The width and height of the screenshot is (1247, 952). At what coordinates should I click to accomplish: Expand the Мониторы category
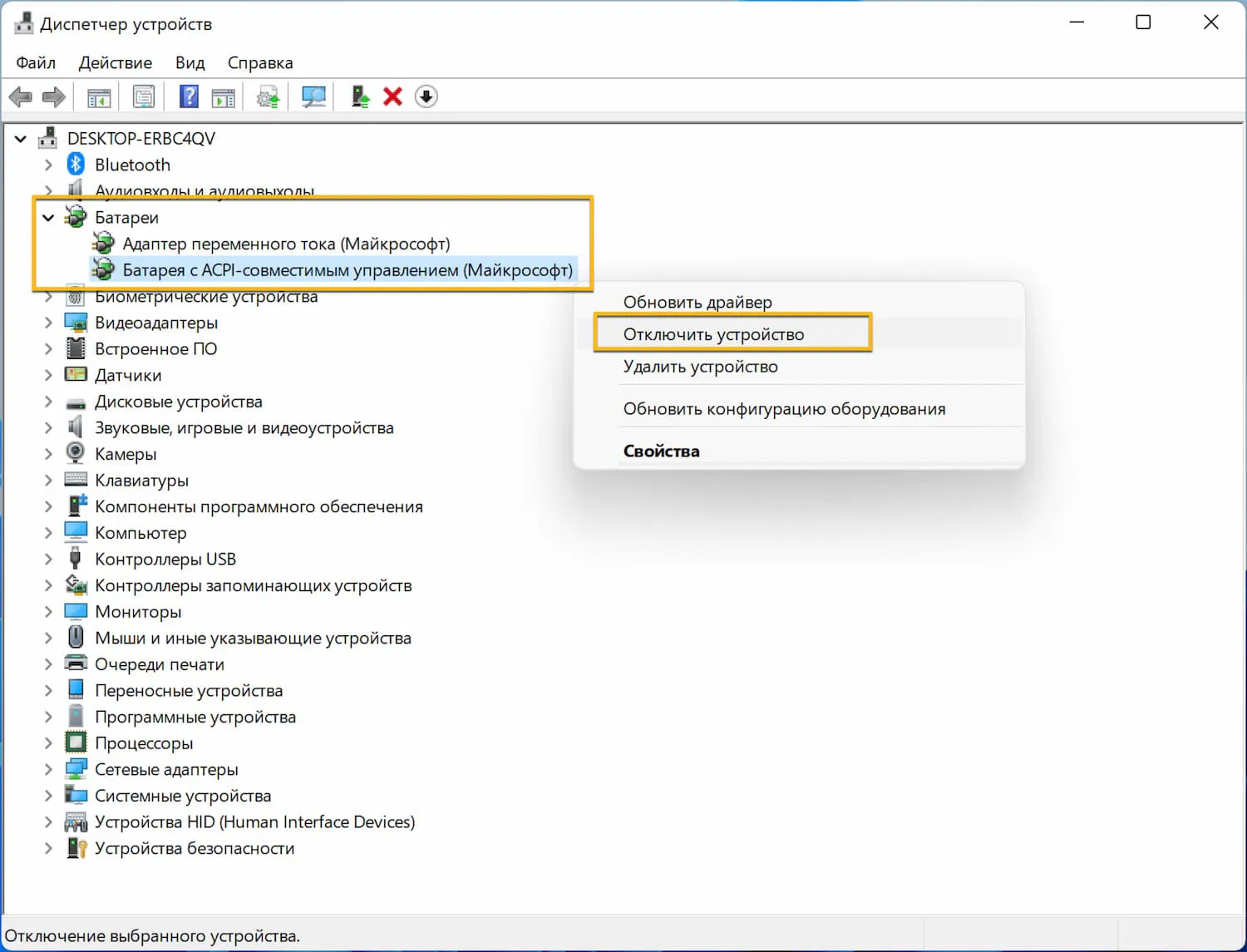pos(48,611)
